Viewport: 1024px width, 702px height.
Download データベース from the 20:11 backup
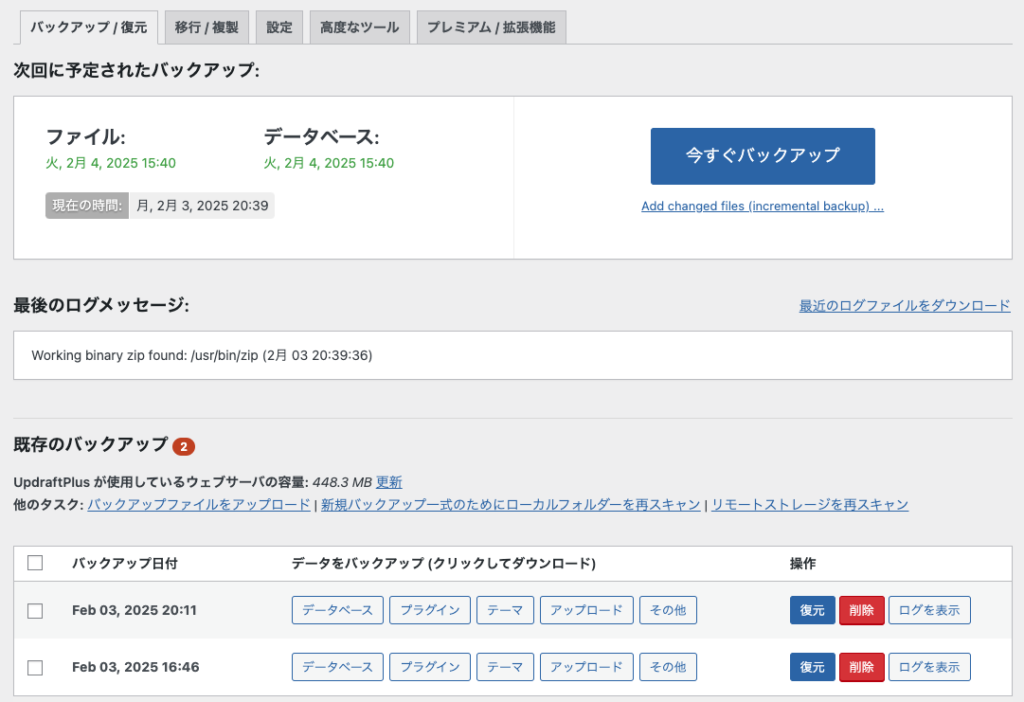[337, 610]
